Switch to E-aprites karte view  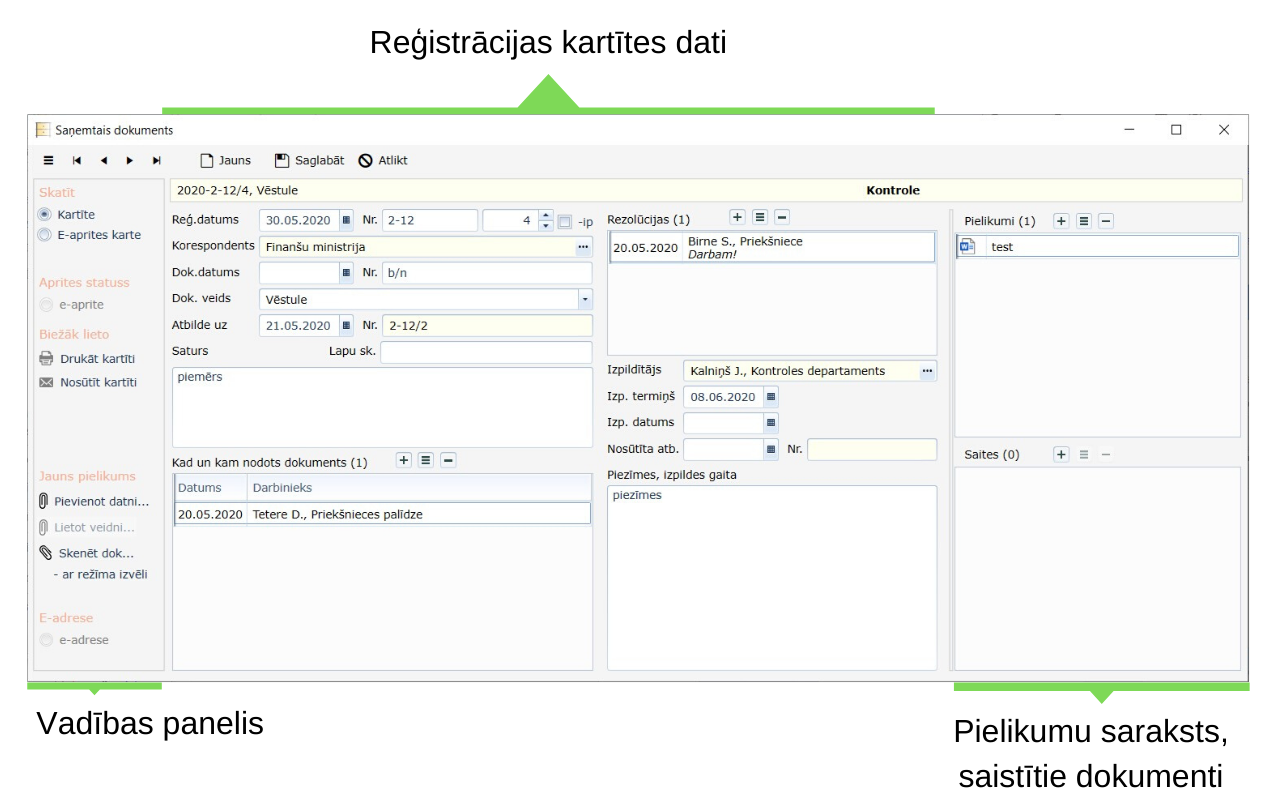tap(44, 235)
